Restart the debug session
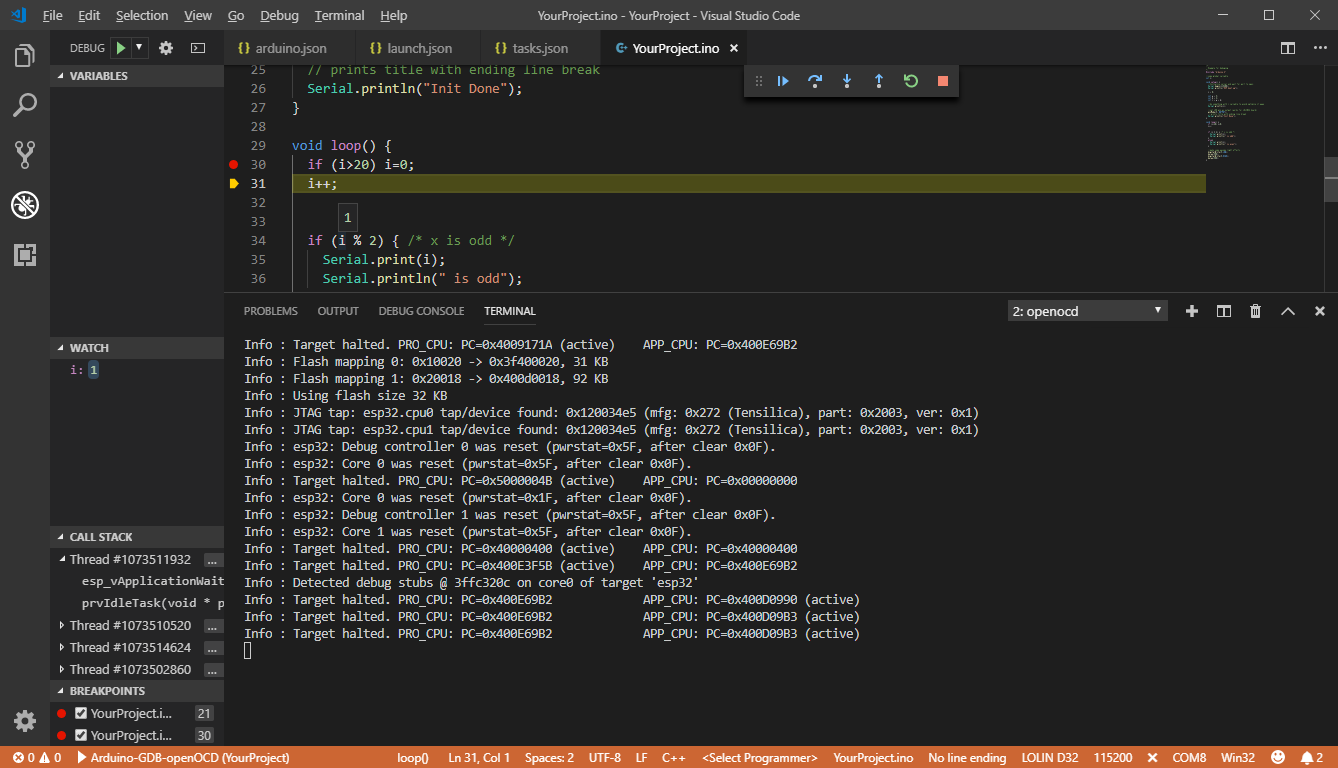The image size is (1338, 768). (x=911, y=81)
